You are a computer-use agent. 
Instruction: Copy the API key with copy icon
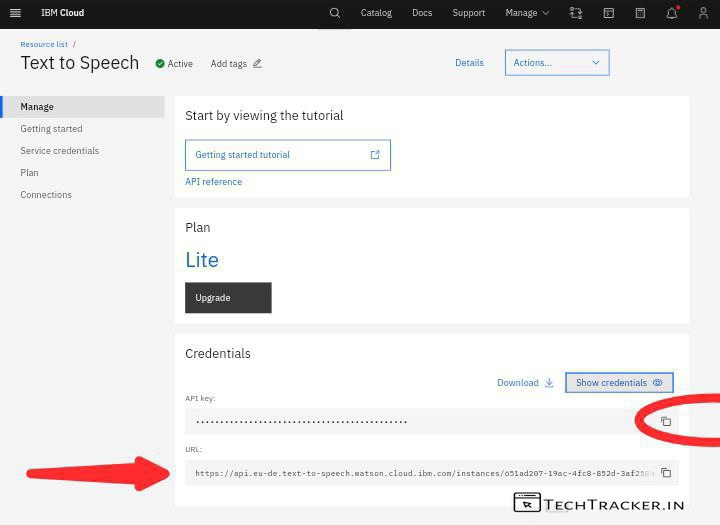point(666,421)
